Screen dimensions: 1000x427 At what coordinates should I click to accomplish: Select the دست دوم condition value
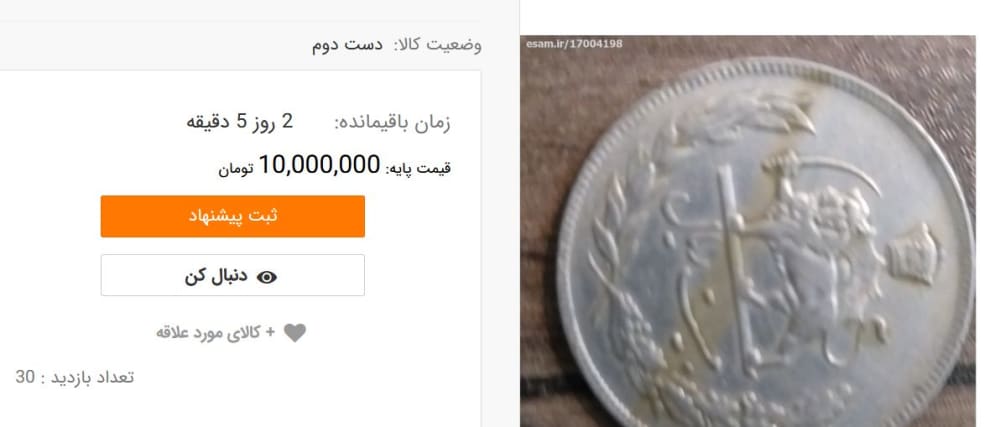(347, 45)
